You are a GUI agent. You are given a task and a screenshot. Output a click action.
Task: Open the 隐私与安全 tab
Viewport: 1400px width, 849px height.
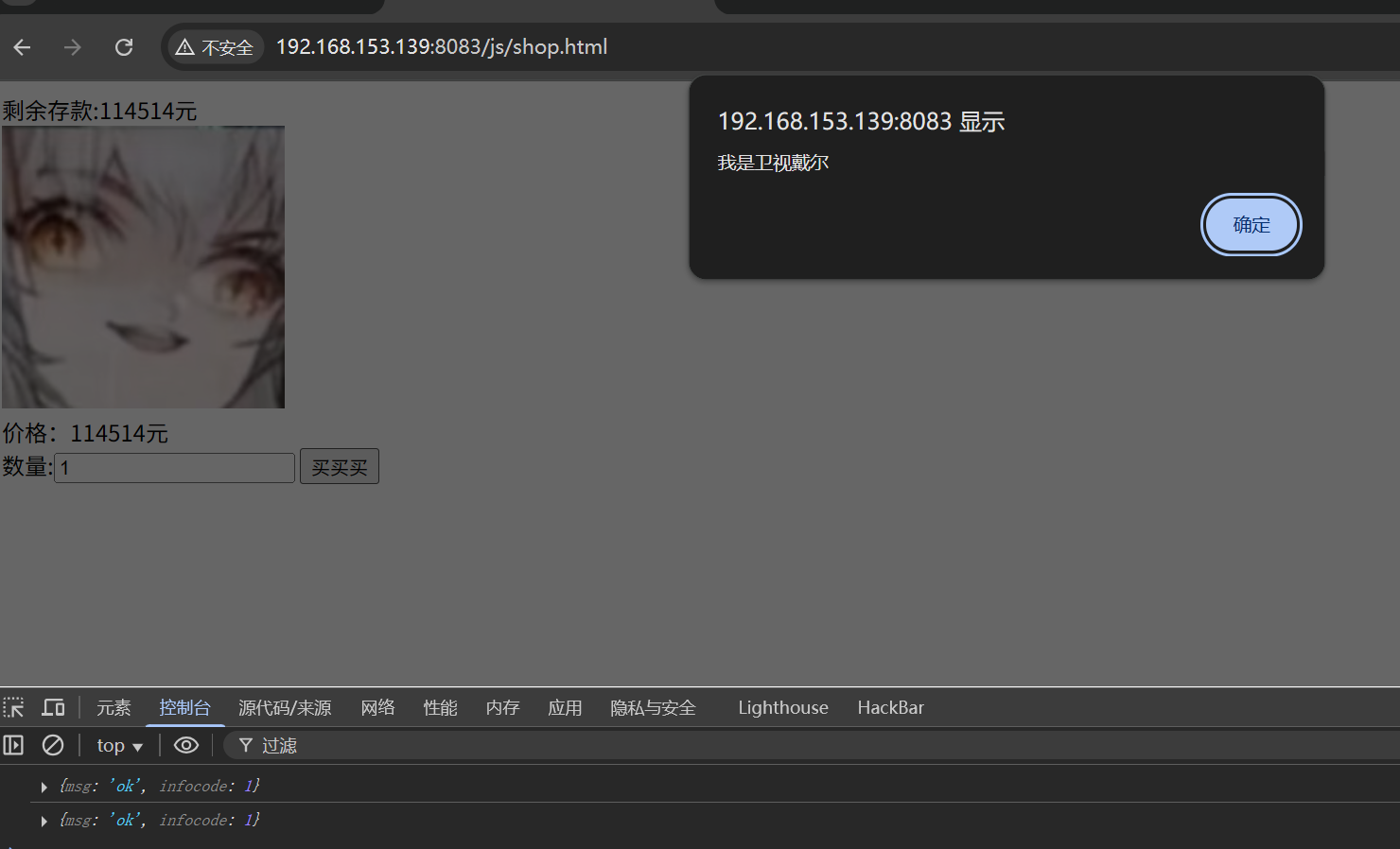pyautogui.click(x=653, y=708)
